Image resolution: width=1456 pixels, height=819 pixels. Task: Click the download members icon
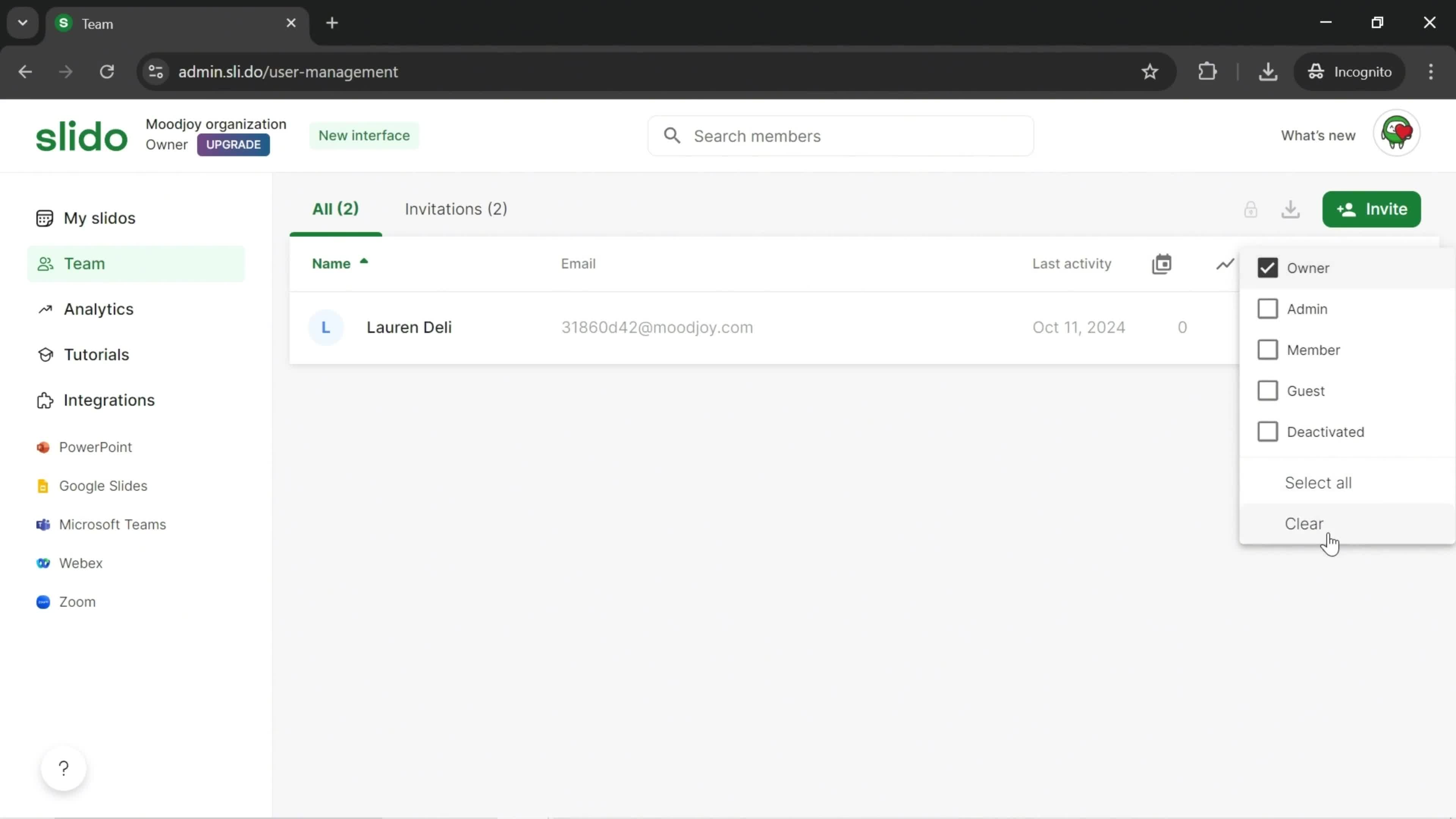point(1291,209)
